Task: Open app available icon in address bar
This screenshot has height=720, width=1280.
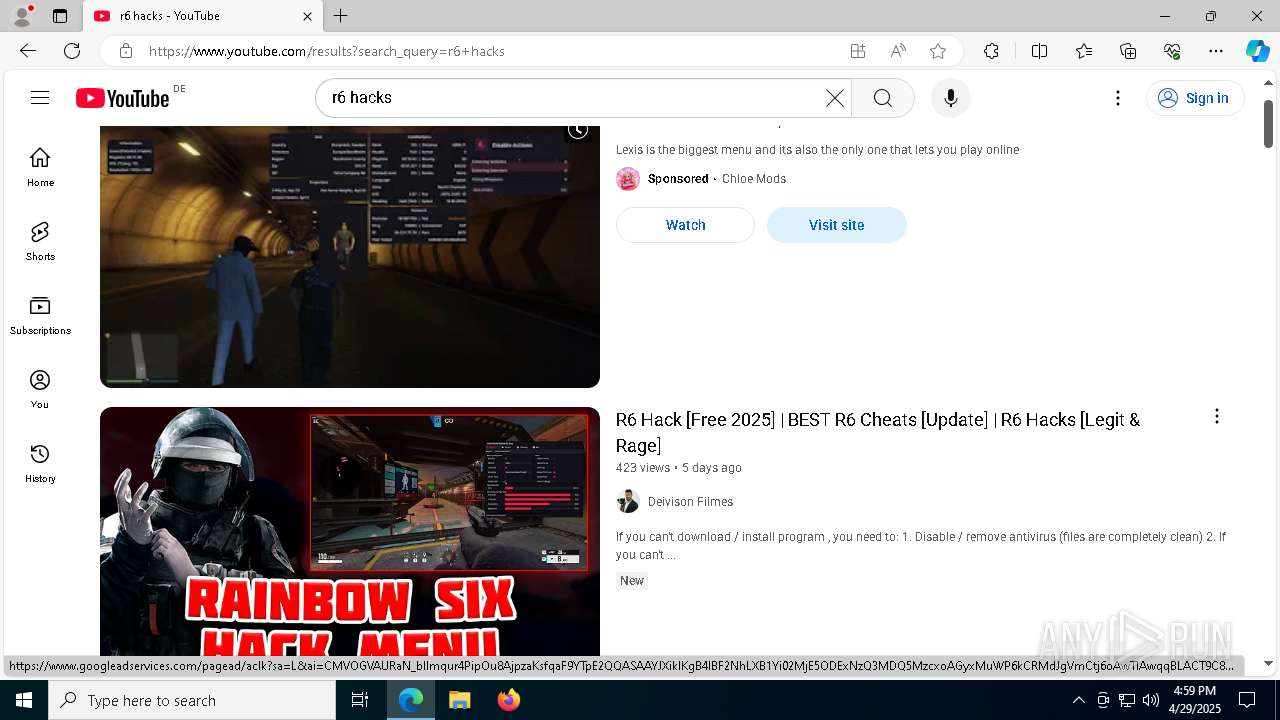Action: click(858, 51)
